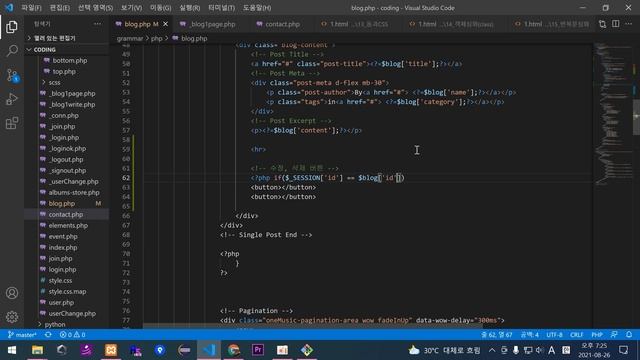Screen dimensions: 640x360
Task: Open Chrome from the taskbar
Action: click(x=233, y=350)
